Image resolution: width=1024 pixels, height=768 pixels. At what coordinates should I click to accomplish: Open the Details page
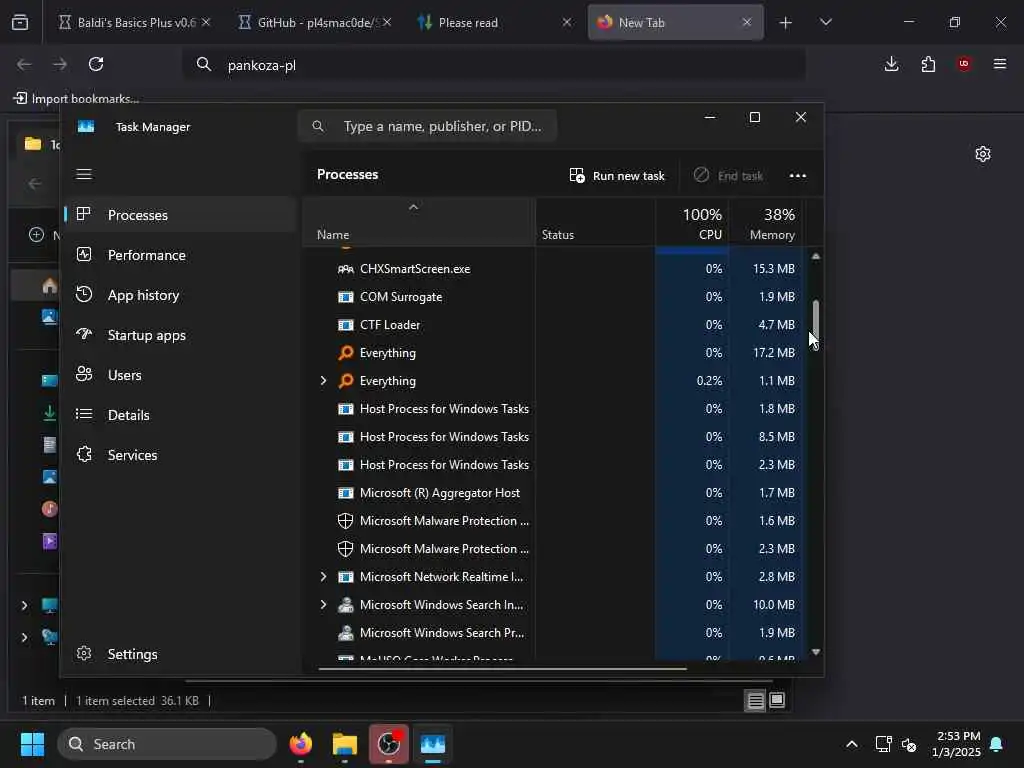(180, 415)
